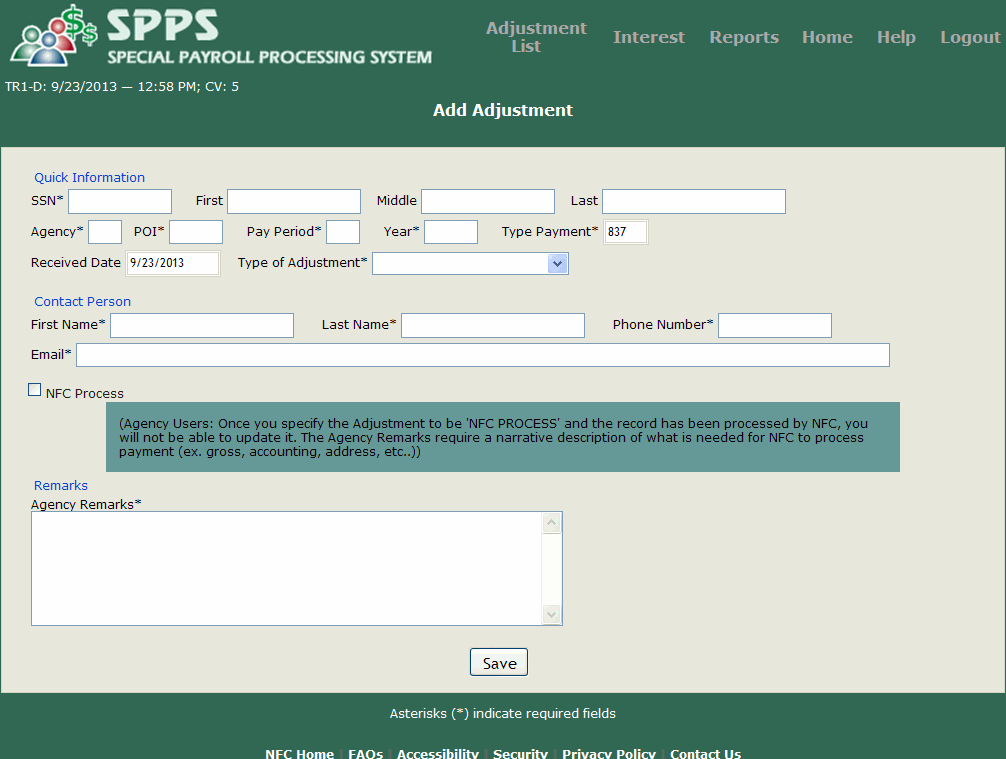
Task: Open the Reports menu item
Action: pos(744,37)
